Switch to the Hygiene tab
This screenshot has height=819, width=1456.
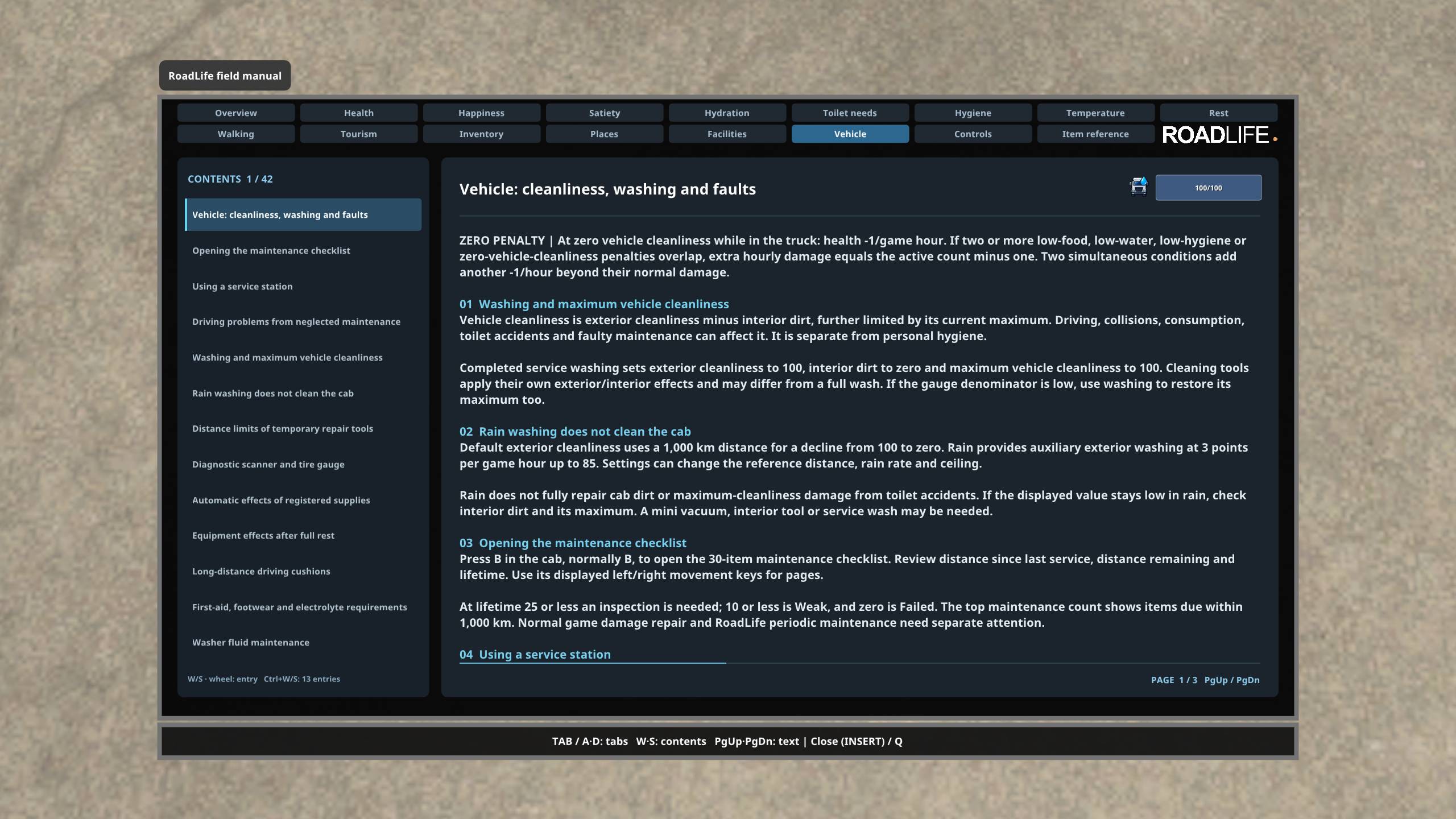click(973, 113)
